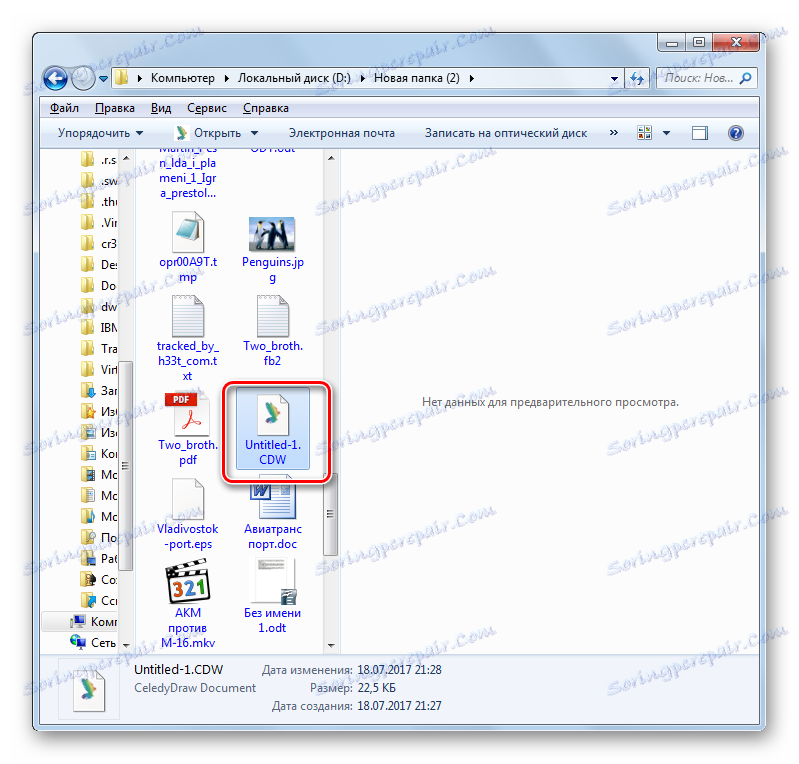
Task: Expand the arrow after Локальный диск (D:)
Action: click(x=362, y=78)
